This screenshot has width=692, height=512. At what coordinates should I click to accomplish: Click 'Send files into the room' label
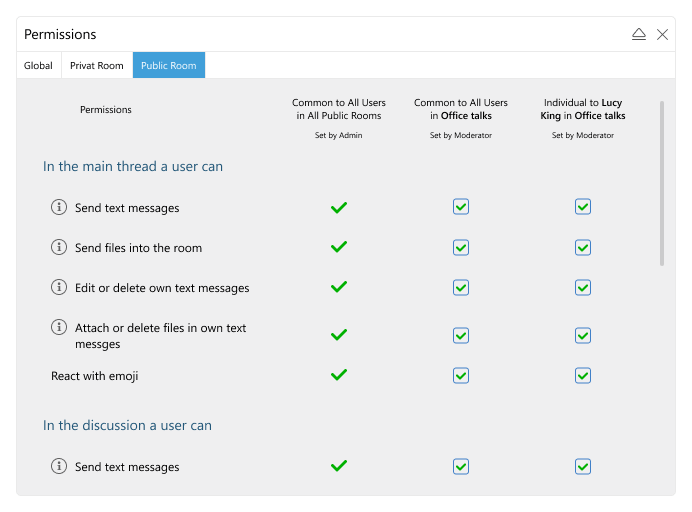(x=138, y=248)
